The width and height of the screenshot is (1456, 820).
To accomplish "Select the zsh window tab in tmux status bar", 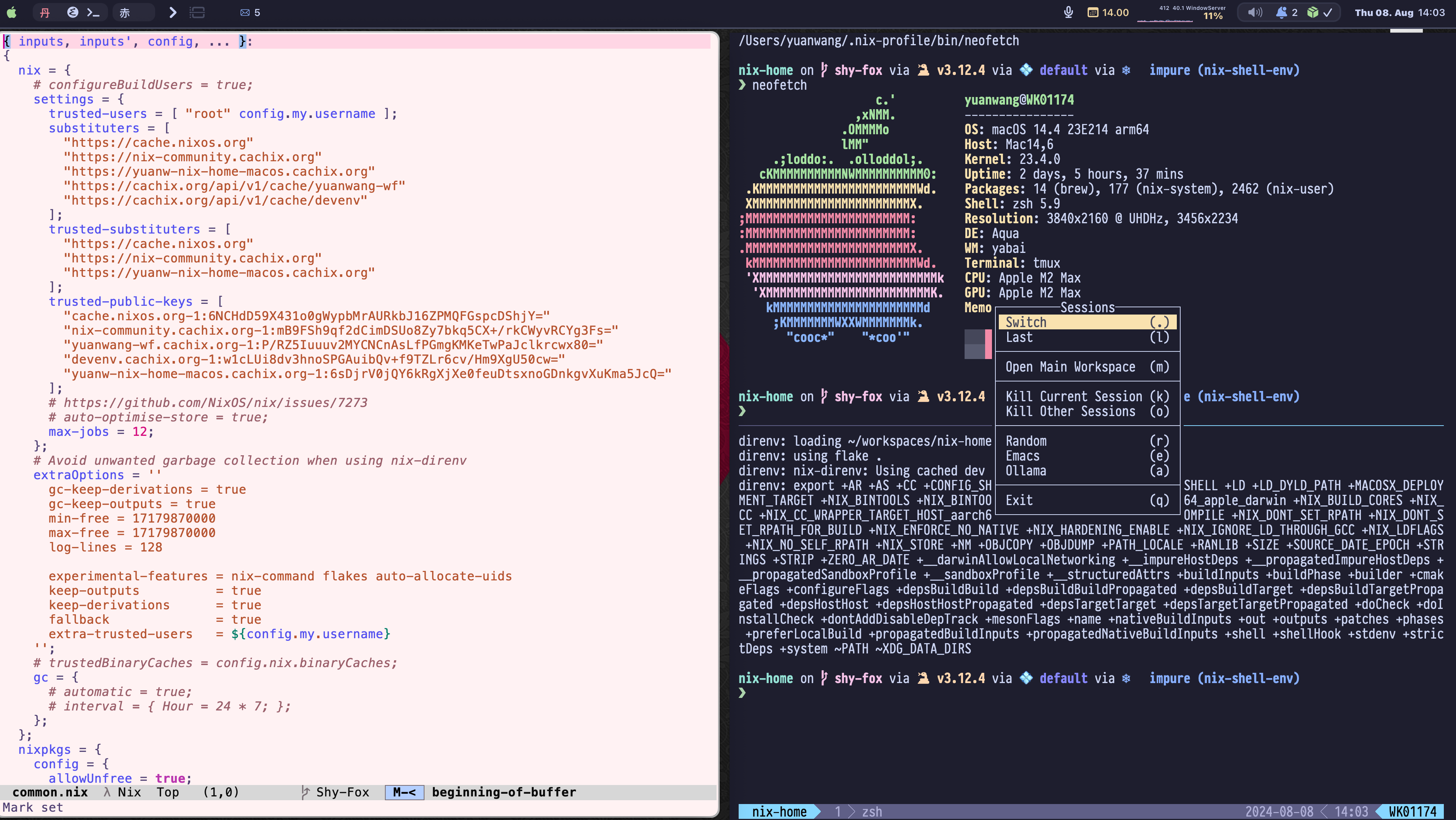I will tap(871, 812).
